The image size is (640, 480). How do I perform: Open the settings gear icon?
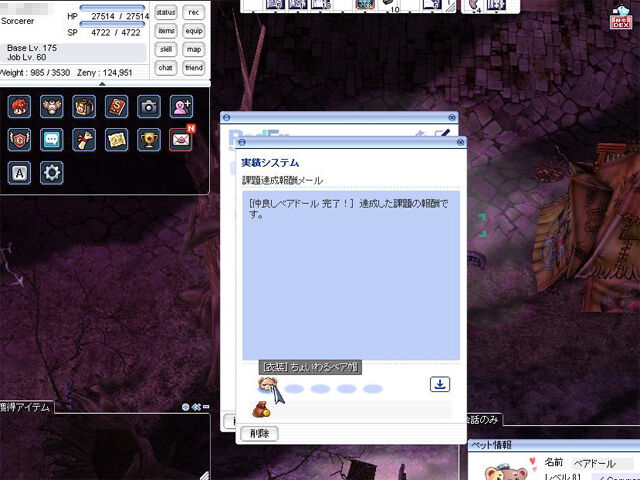coord(52,173)
